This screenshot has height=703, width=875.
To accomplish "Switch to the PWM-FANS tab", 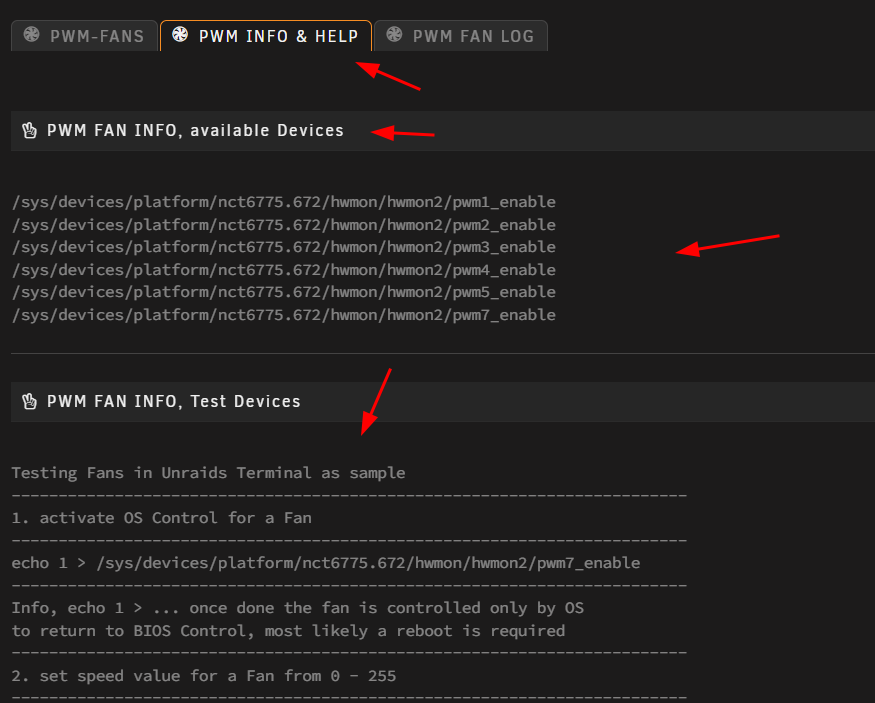I will pyautogui.click(x=84, y=36).
